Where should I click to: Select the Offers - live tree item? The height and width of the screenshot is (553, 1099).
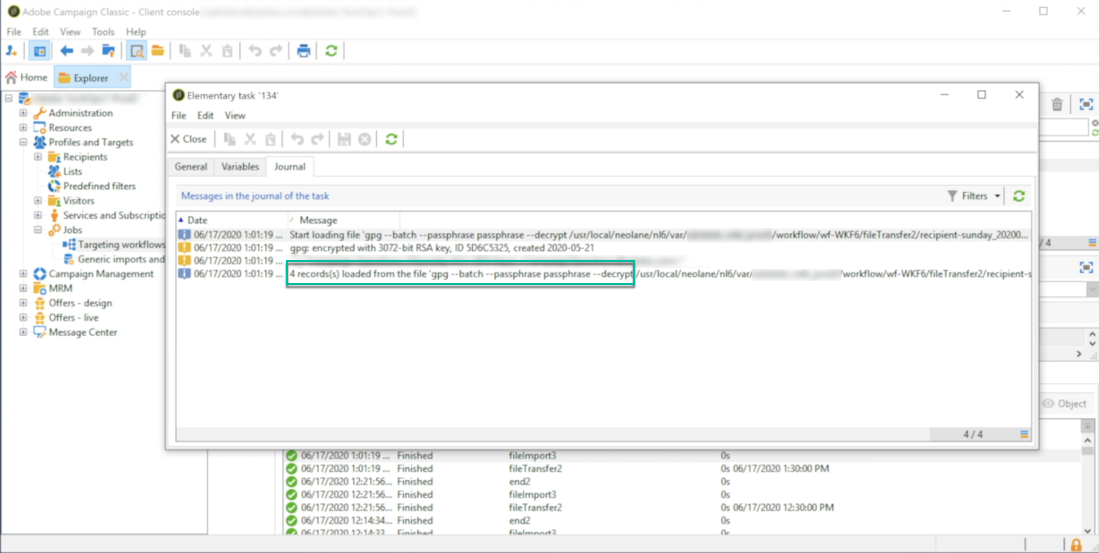[x=73, y=318]
